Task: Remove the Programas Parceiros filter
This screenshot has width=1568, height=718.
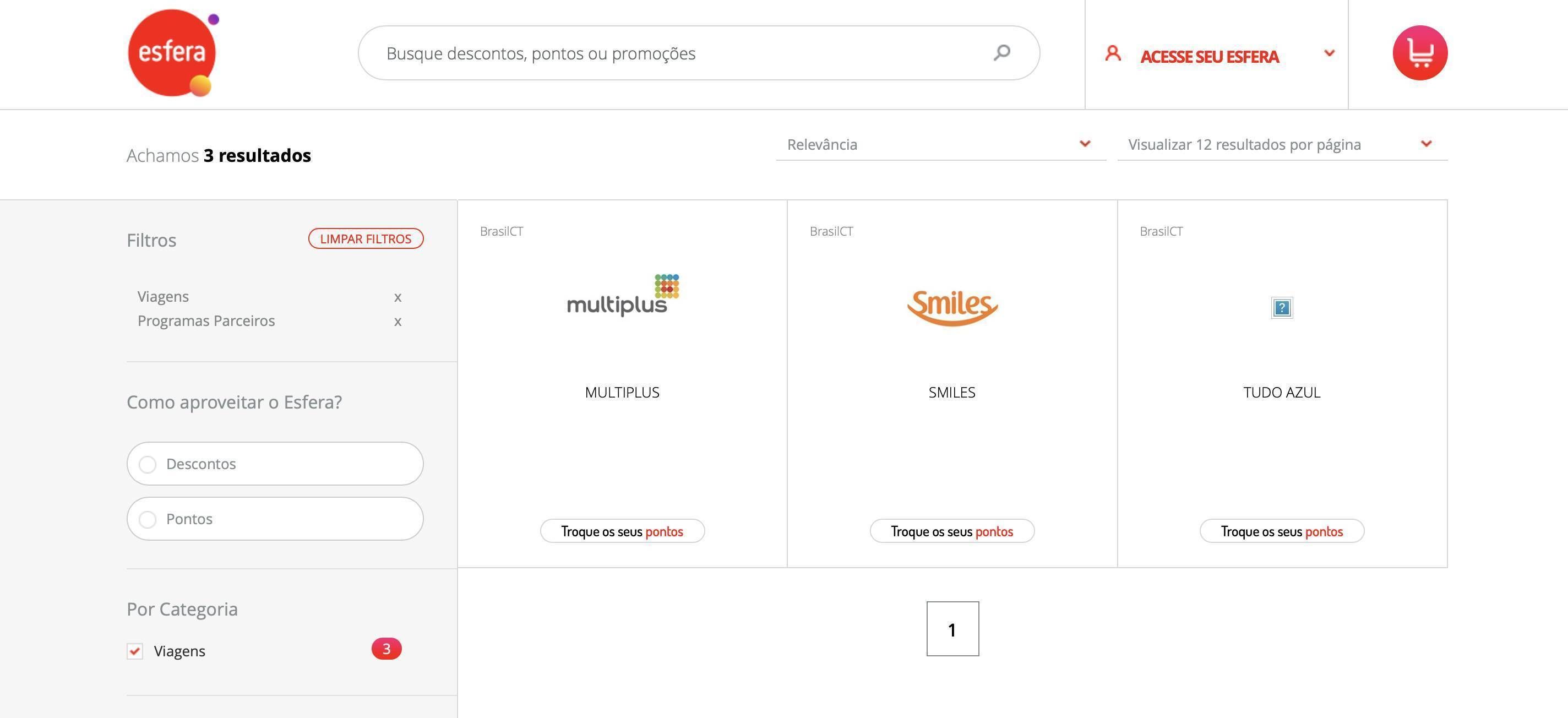Action: coord(398,322)
